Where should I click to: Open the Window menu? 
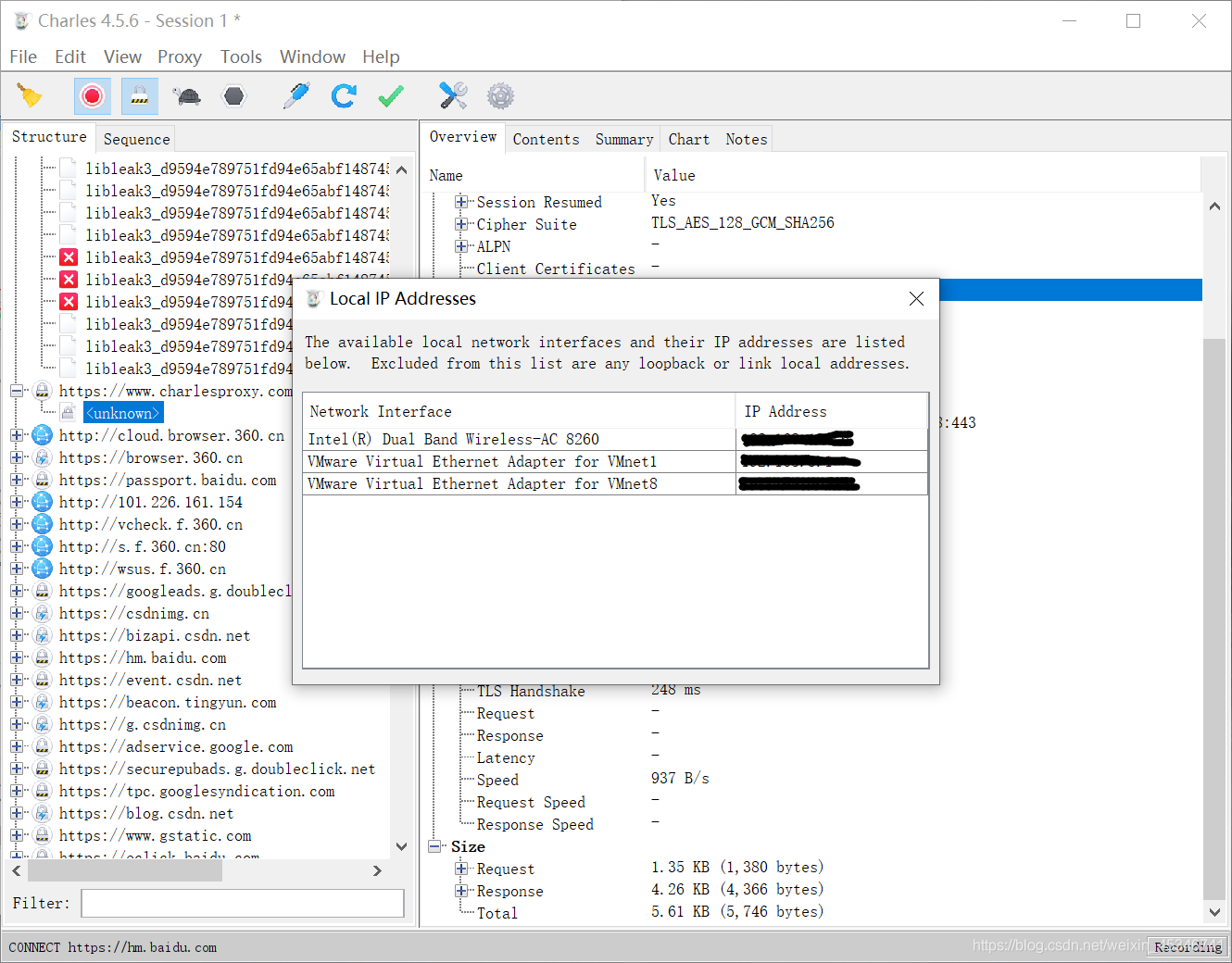[x=312, y=56]
